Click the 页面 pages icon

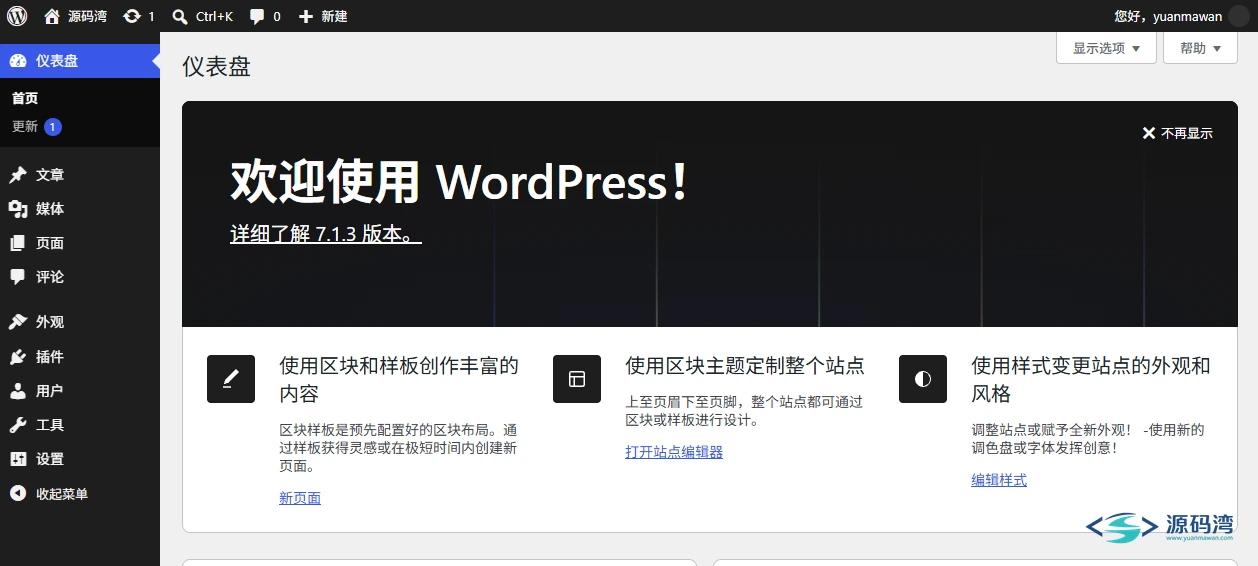(18, 243)
